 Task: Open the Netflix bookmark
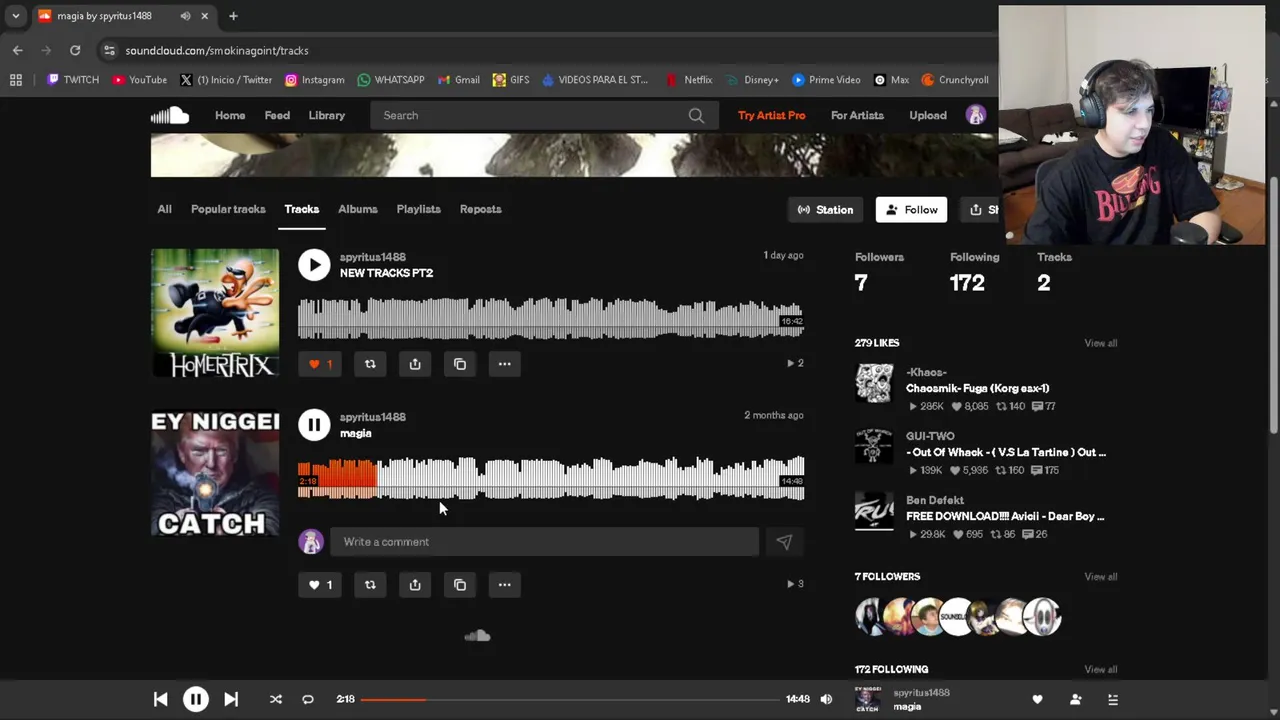689,80
